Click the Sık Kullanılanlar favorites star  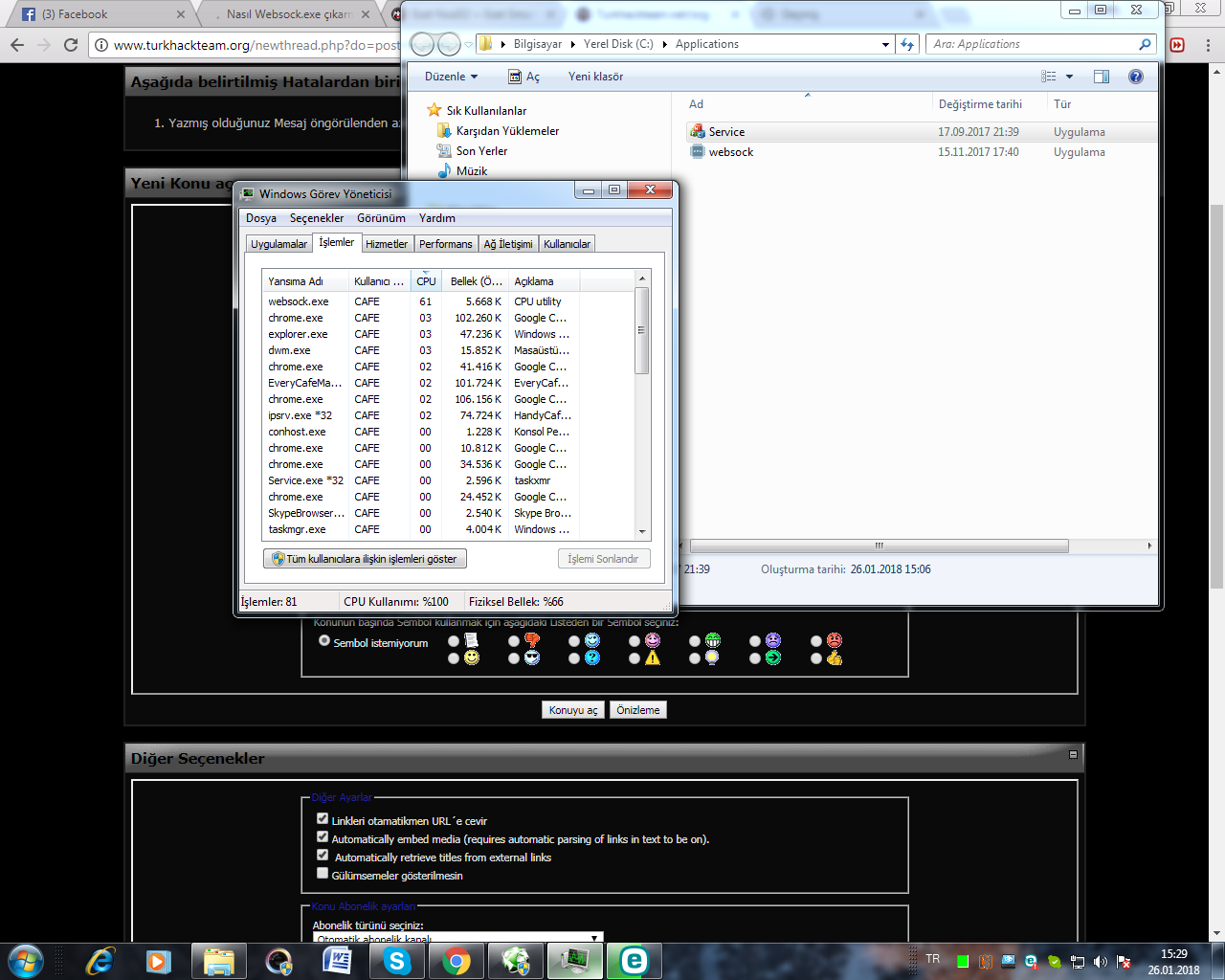tap(434, 110)
